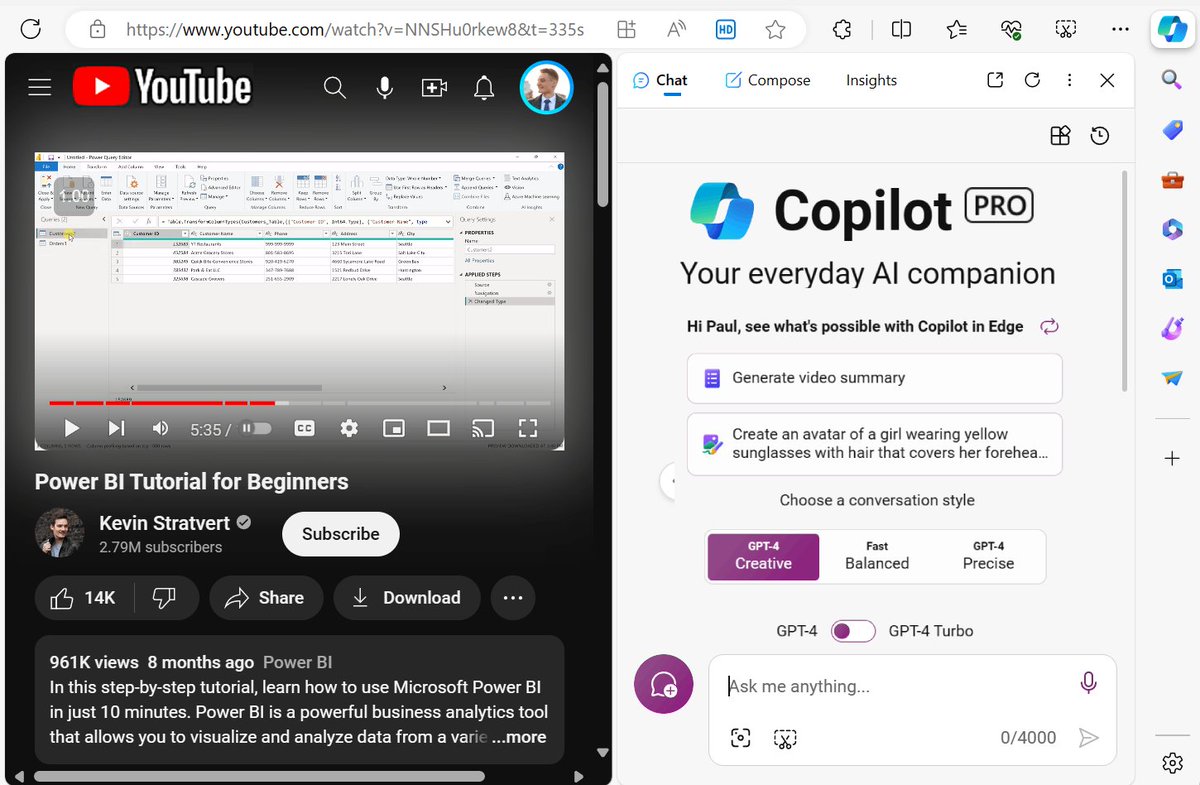Open the YouTube Create video icon
Screen dimensions: 1200x785
coord(434,88)
